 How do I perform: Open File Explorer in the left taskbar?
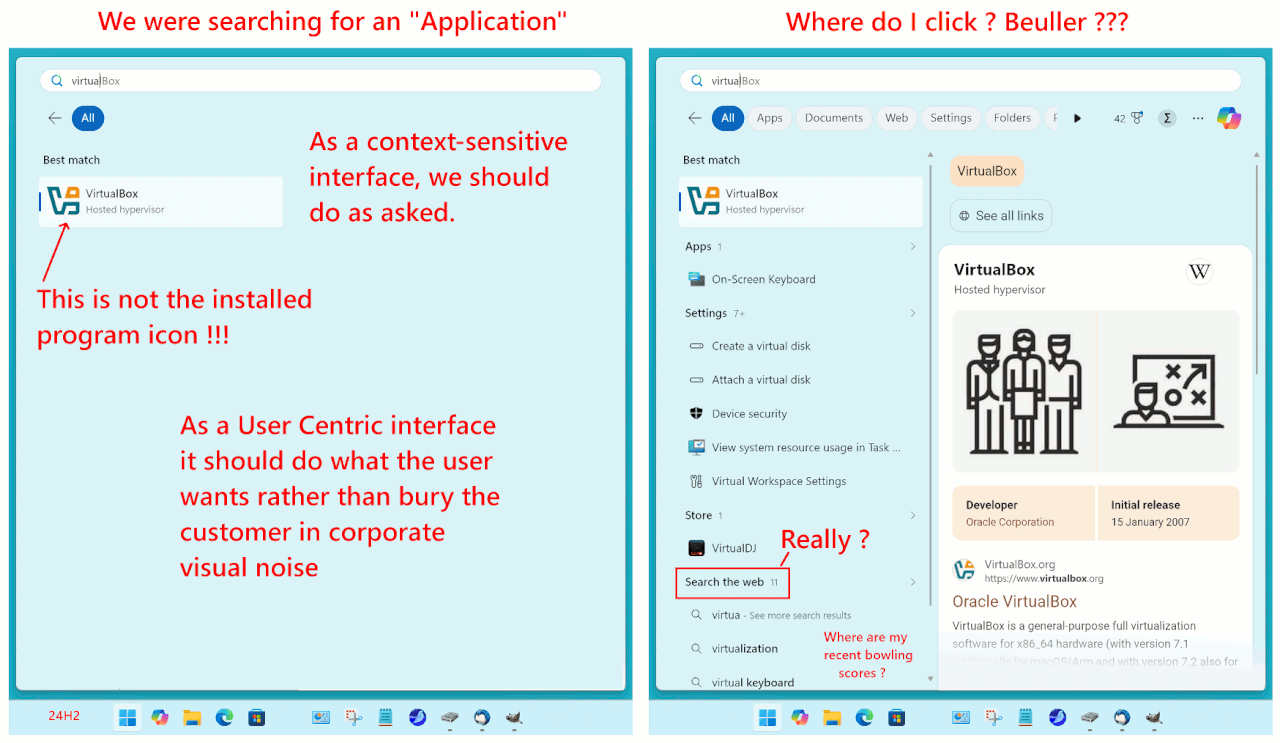[192, 717]
